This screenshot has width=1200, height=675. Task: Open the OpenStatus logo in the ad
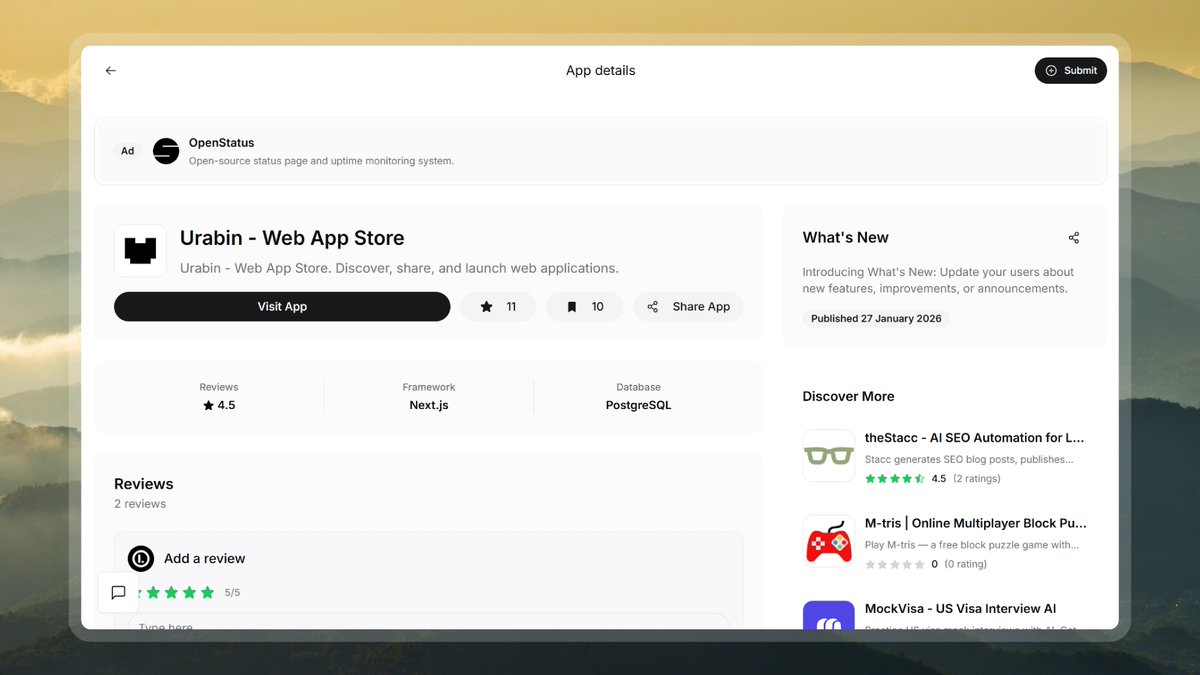(166, 151)
